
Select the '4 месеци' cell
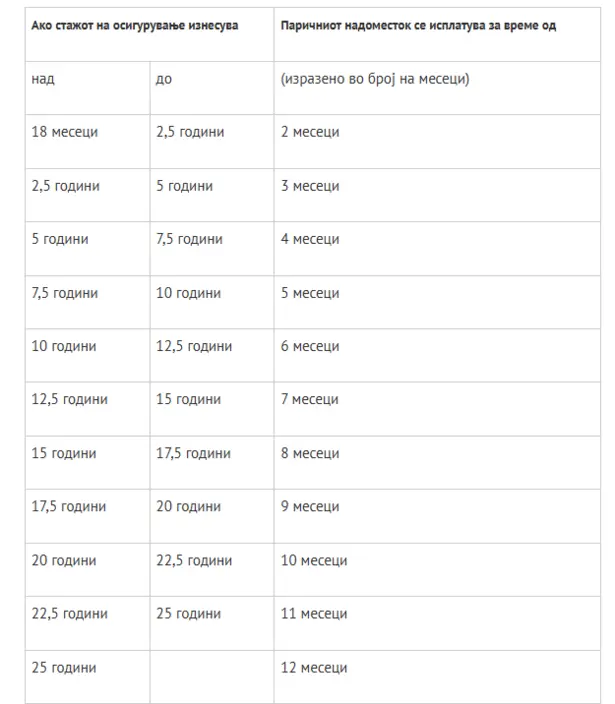(x=437, y=248)
